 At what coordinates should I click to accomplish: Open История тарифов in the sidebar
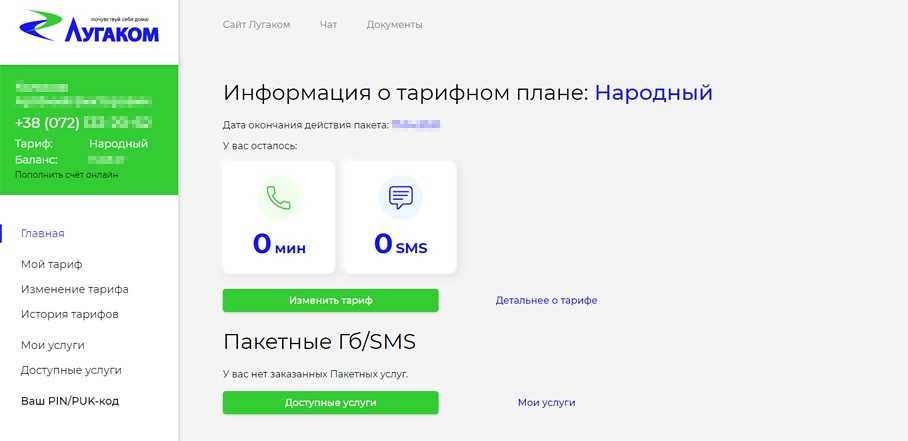coord(69,315)
